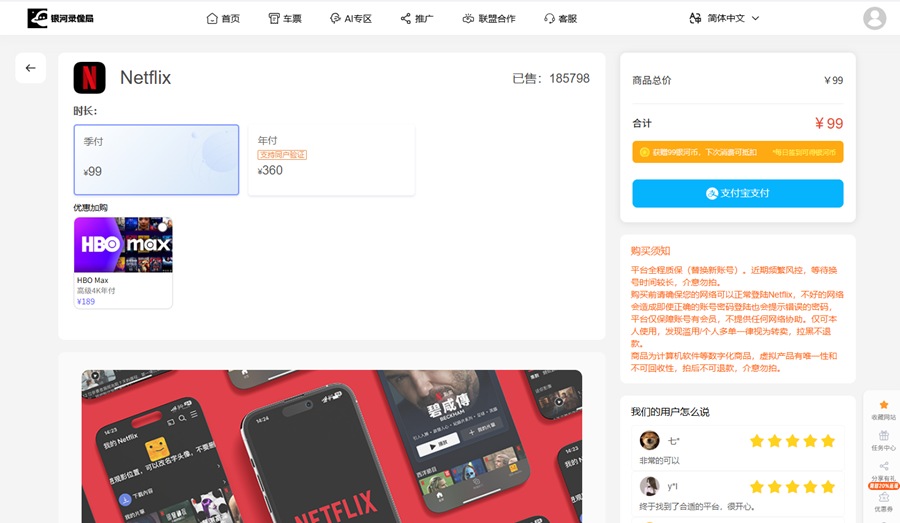
Task: Click the 银河录像局 site logo
Action: [x=60, y=18]
